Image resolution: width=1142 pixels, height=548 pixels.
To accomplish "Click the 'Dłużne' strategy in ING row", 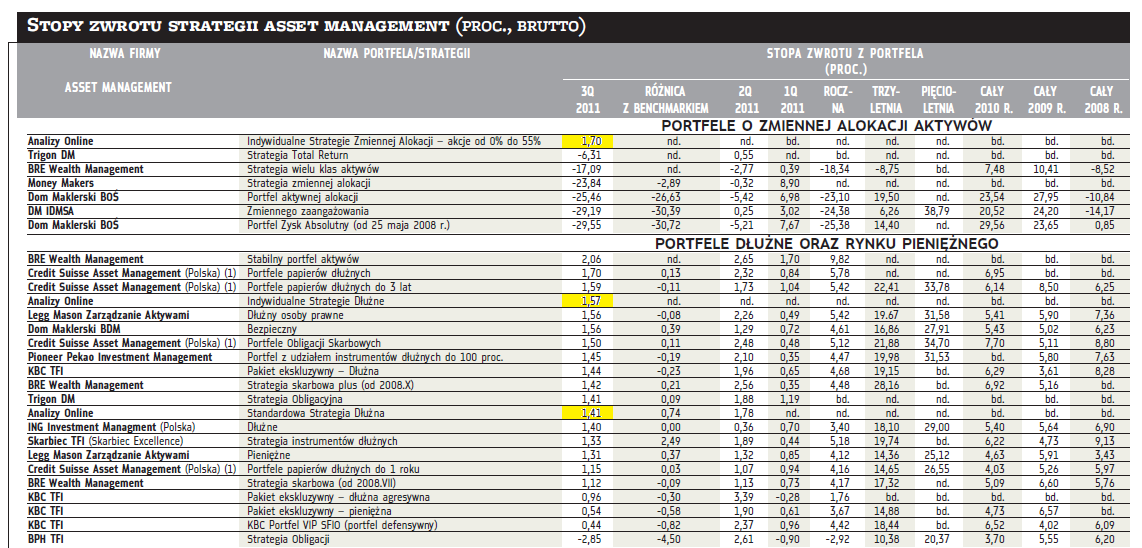I will click(x=263, y=426).
